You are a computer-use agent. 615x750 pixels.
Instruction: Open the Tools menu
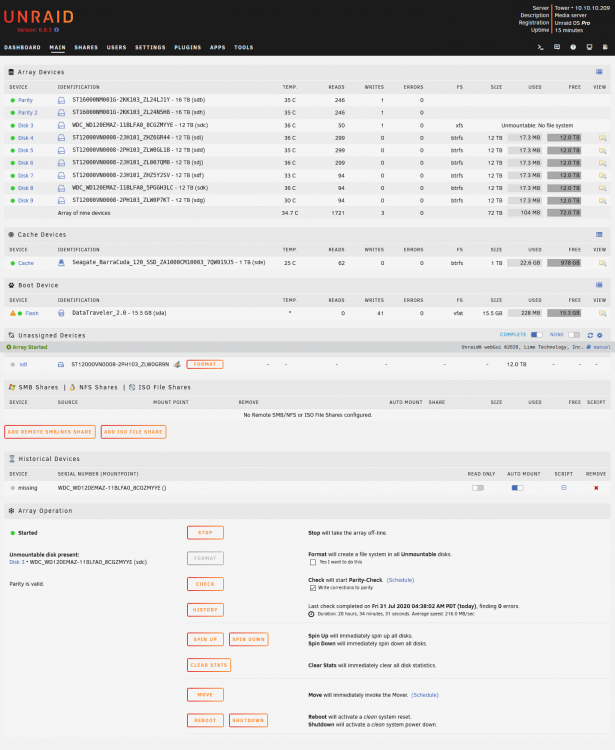tap(243, 47)
